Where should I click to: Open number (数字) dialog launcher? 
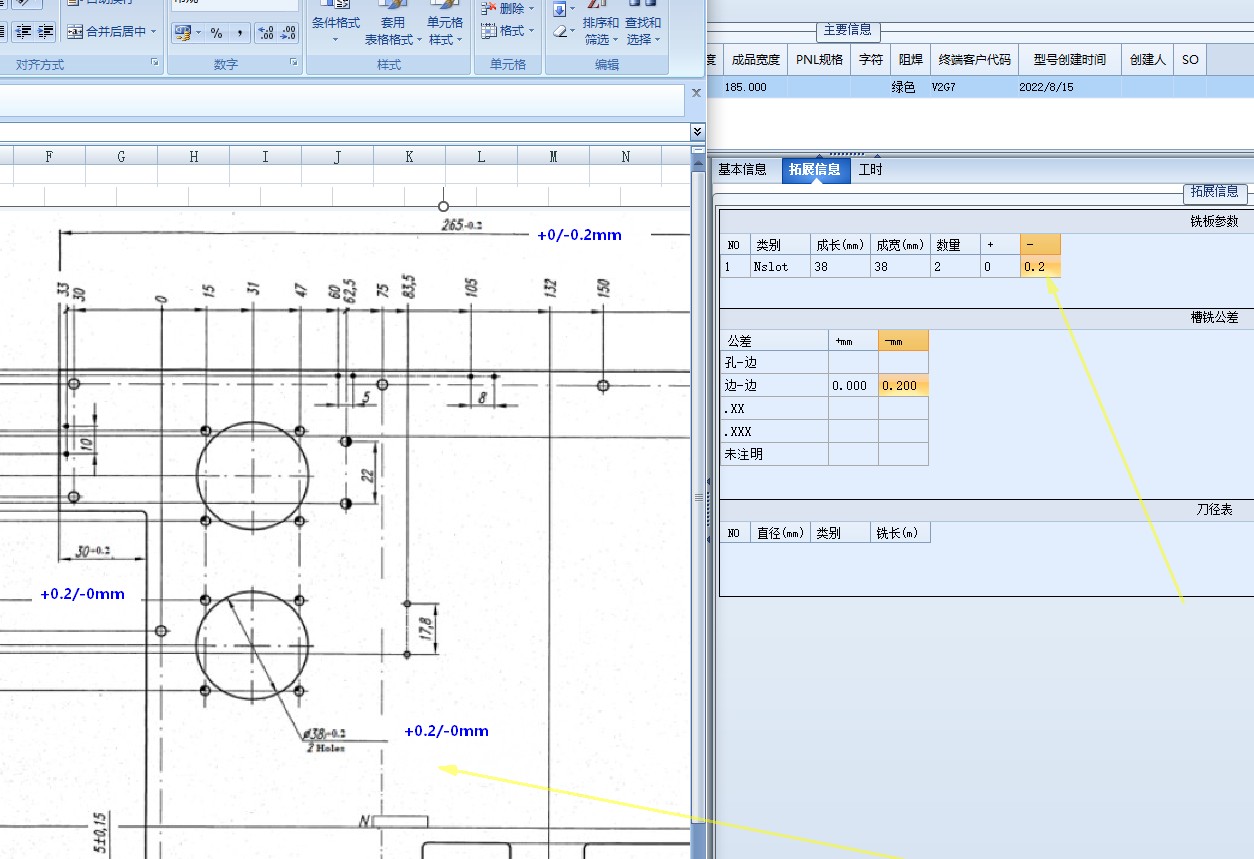point(294,63)
